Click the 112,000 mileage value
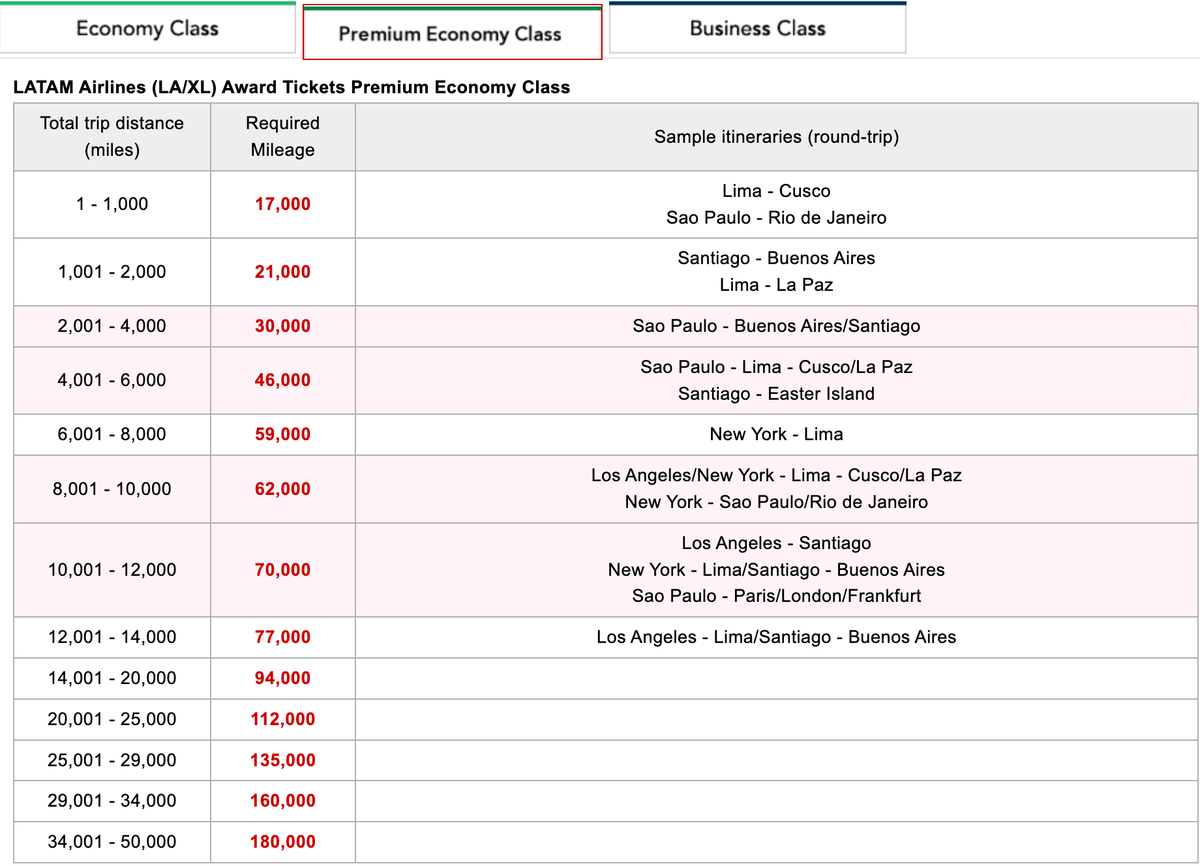 click(x=283, y=719)
